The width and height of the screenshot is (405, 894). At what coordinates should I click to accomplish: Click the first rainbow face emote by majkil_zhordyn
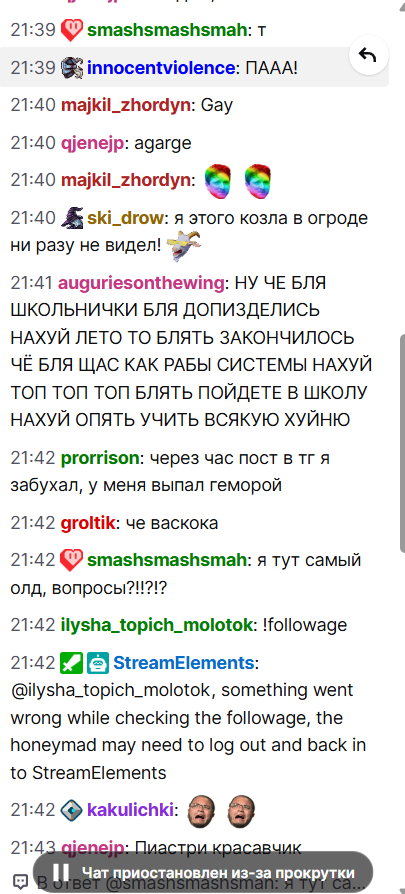tap(218, 181)
